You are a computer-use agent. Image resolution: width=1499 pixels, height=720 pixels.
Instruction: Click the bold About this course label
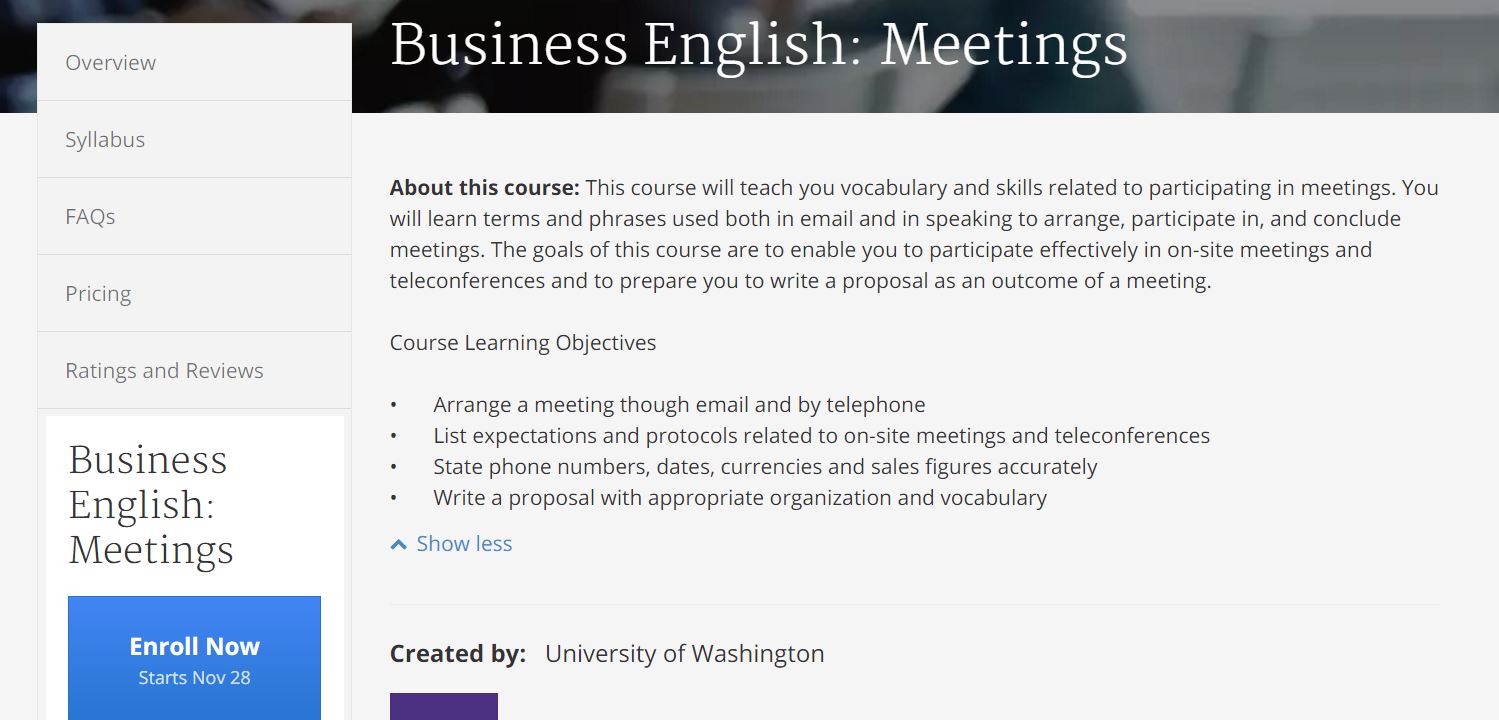tap(484, 188)
